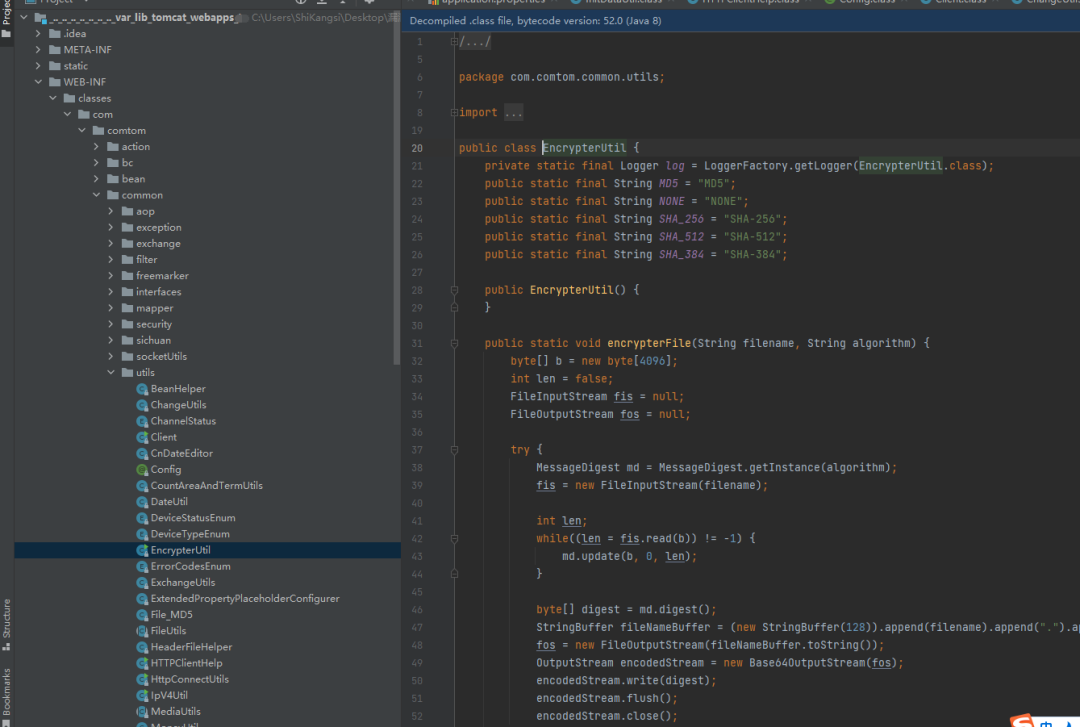1080x727 pixels.
Task: Click the freemarker folder icon
Action: pos(127,276)
